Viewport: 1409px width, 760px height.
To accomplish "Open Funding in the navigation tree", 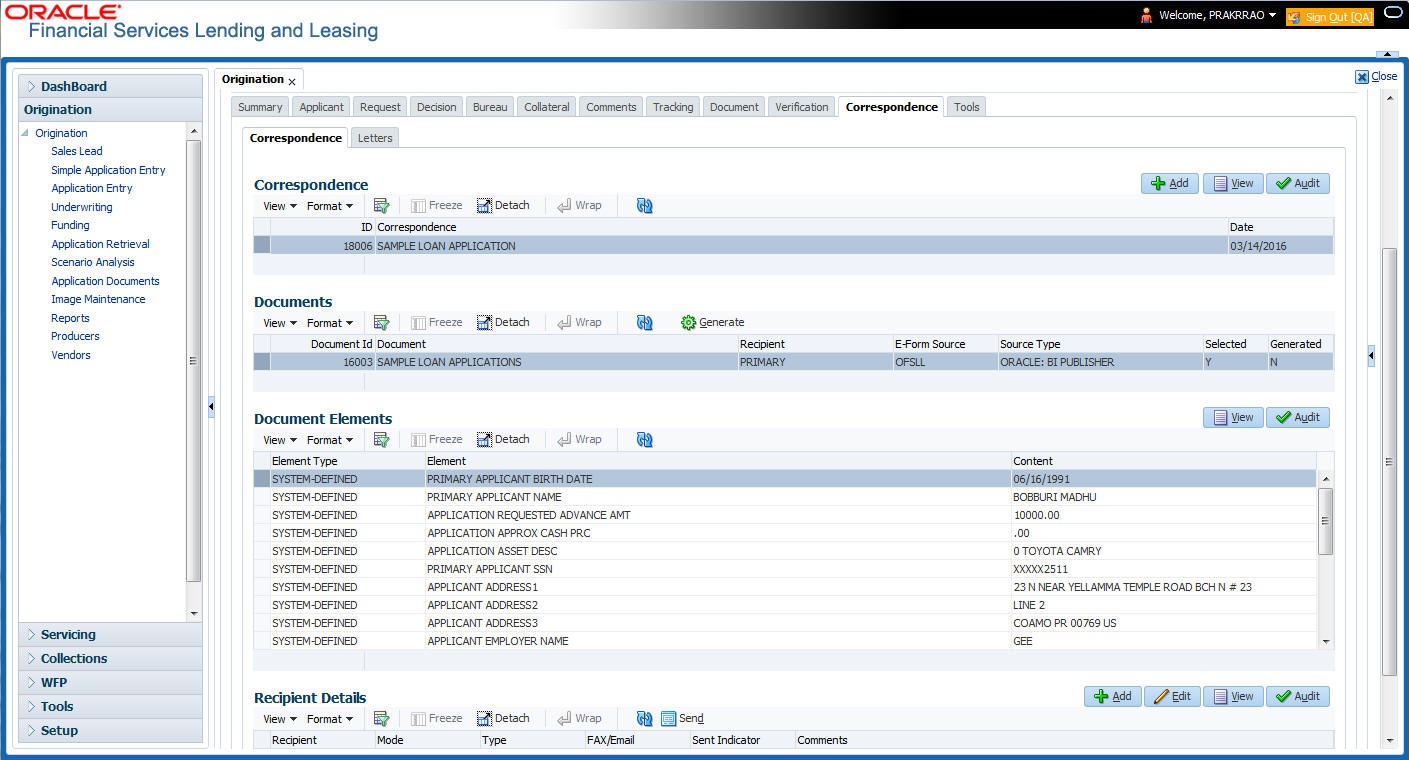I will tap(70, 225).
